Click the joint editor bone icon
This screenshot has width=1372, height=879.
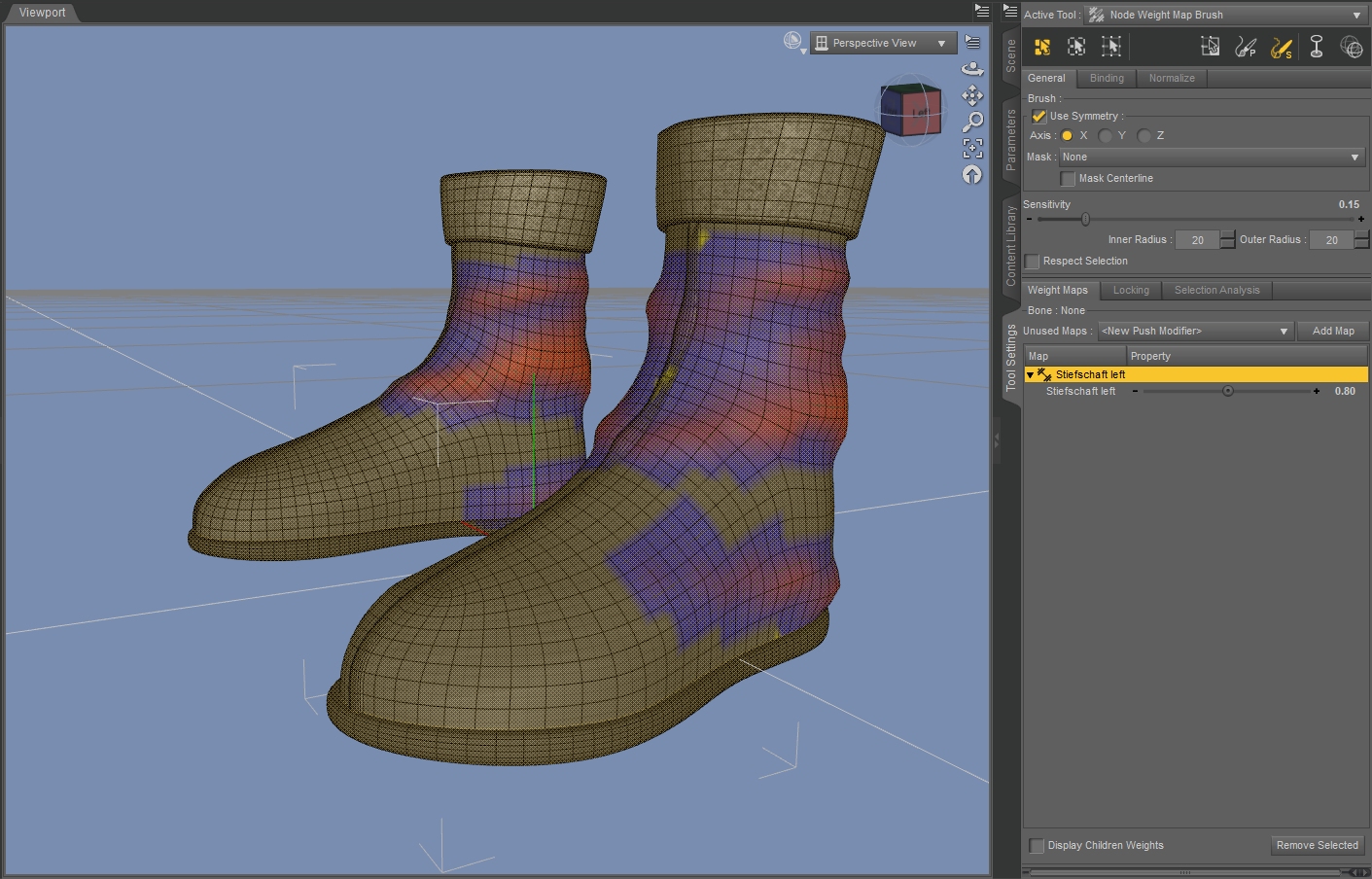pos(1317,47)
